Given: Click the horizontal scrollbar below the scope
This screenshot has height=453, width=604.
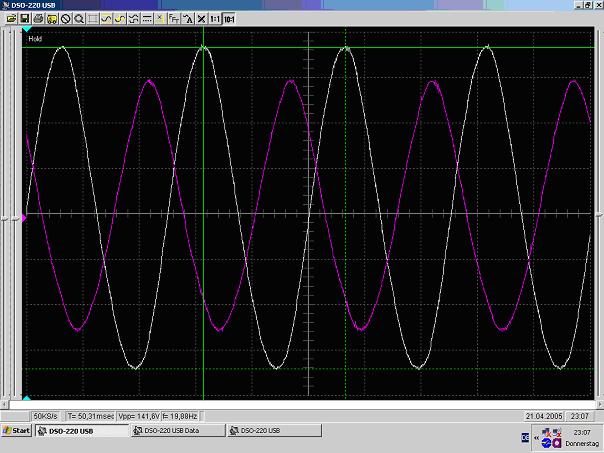Looking at the screenshot, I should point(302,404).
